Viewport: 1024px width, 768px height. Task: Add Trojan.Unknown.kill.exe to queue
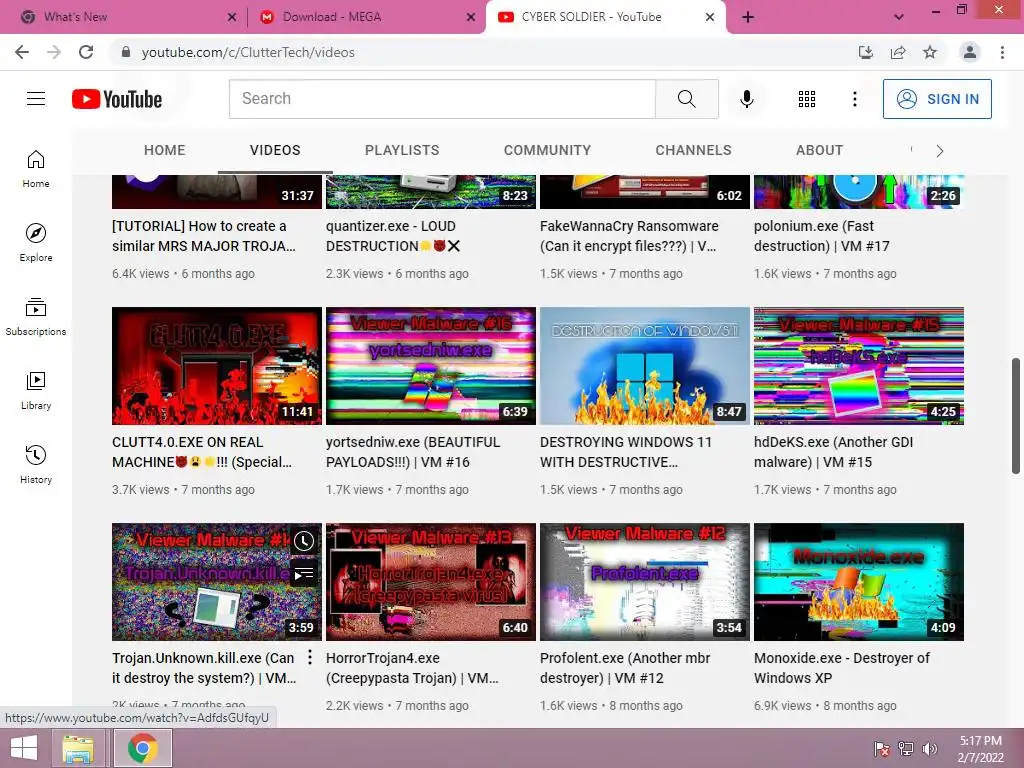(304, 574)
